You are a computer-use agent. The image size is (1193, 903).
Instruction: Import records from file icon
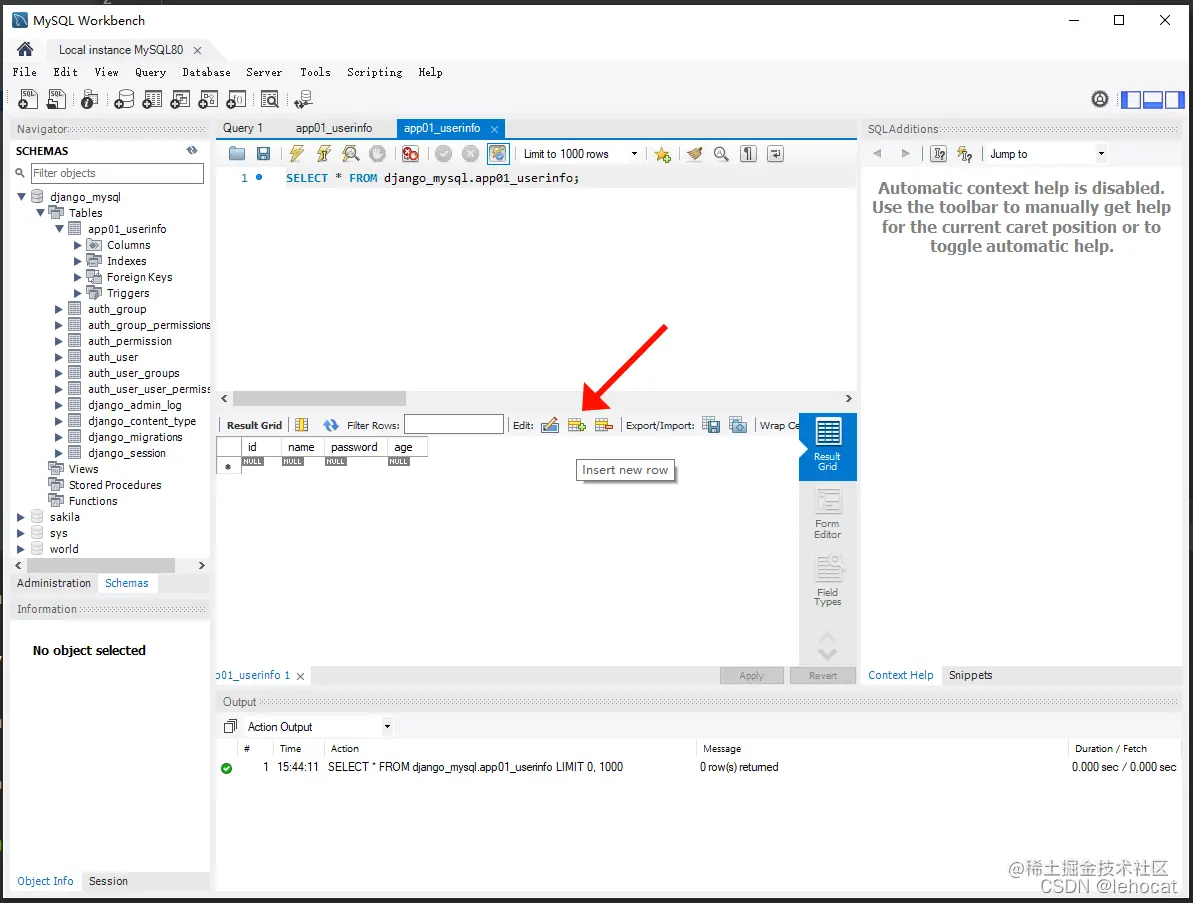(738, 425)
